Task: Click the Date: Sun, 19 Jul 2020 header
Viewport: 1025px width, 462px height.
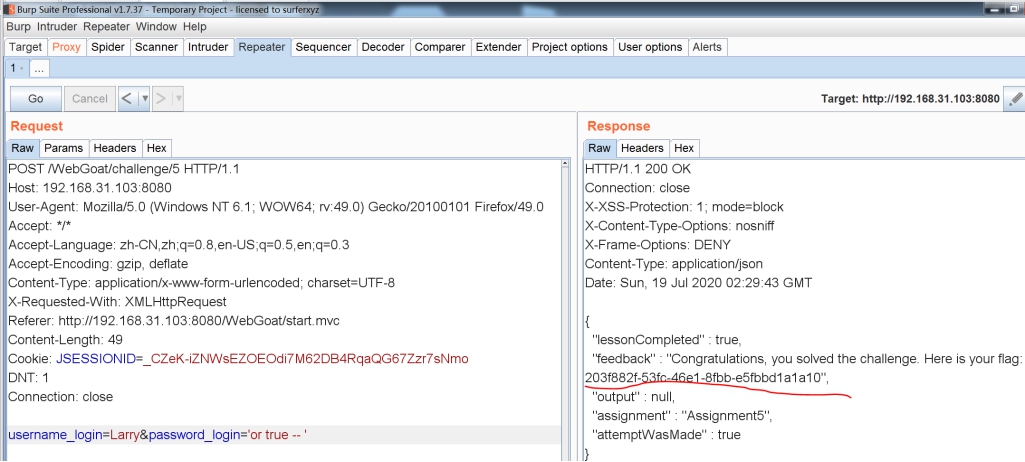Action: pyautogui.click(x=698, y=283)
